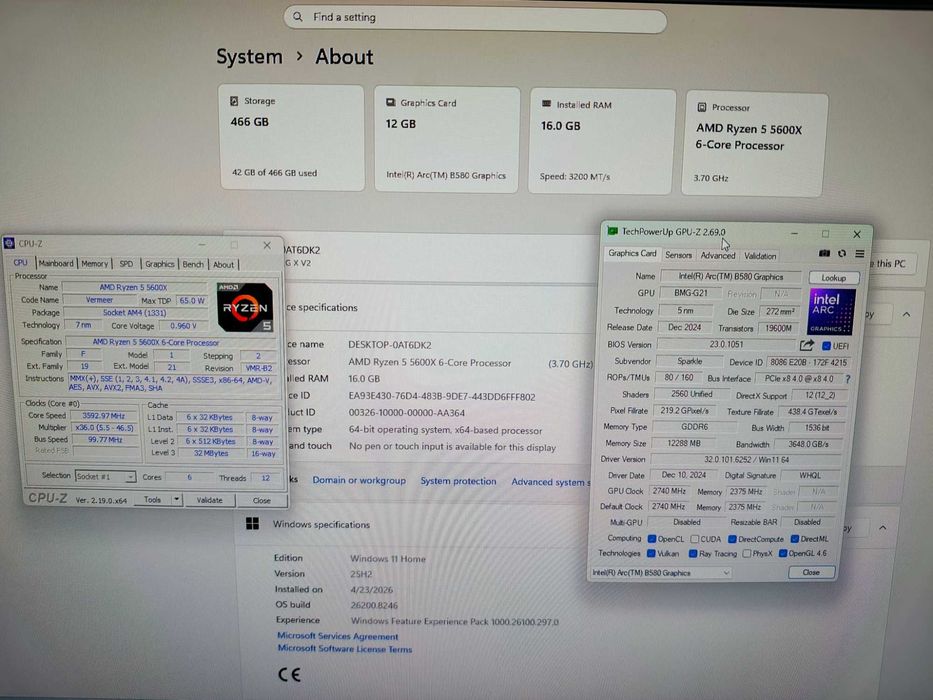Image resolution: width=933 pixels, height=700 pixels.
Task: Toggle the Ray Tracing checkbox
Action: coord(693,554)
